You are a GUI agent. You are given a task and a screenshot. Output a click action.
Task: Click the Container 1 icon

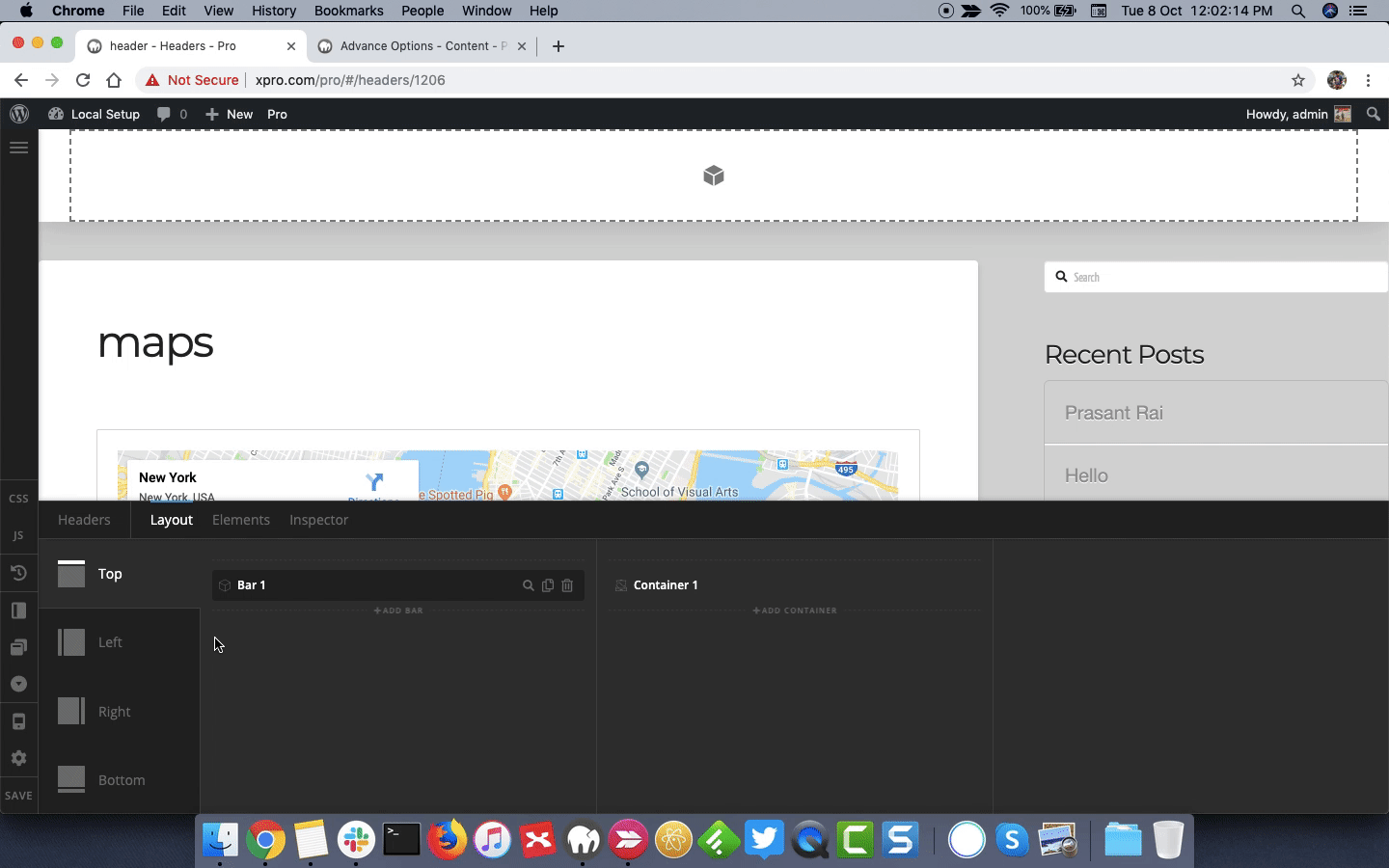[621, 585]
